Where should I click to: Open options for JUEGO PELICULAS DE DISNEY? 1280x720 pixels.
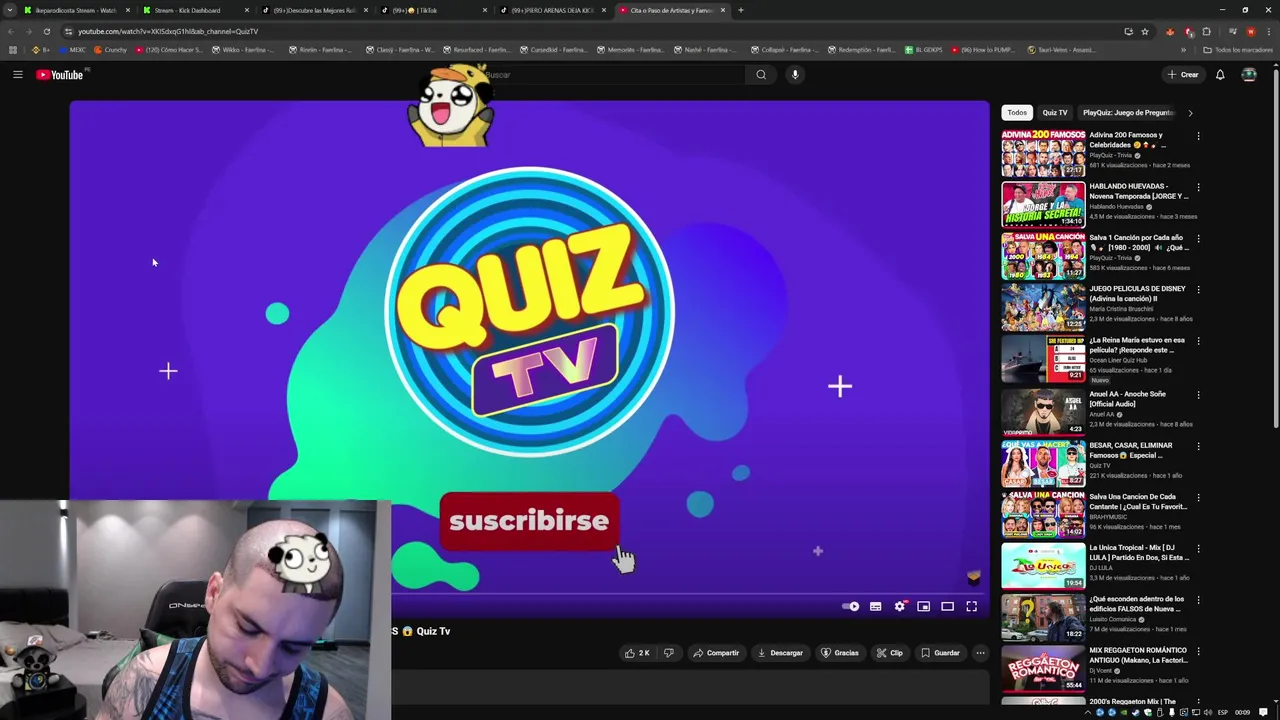1198,290
